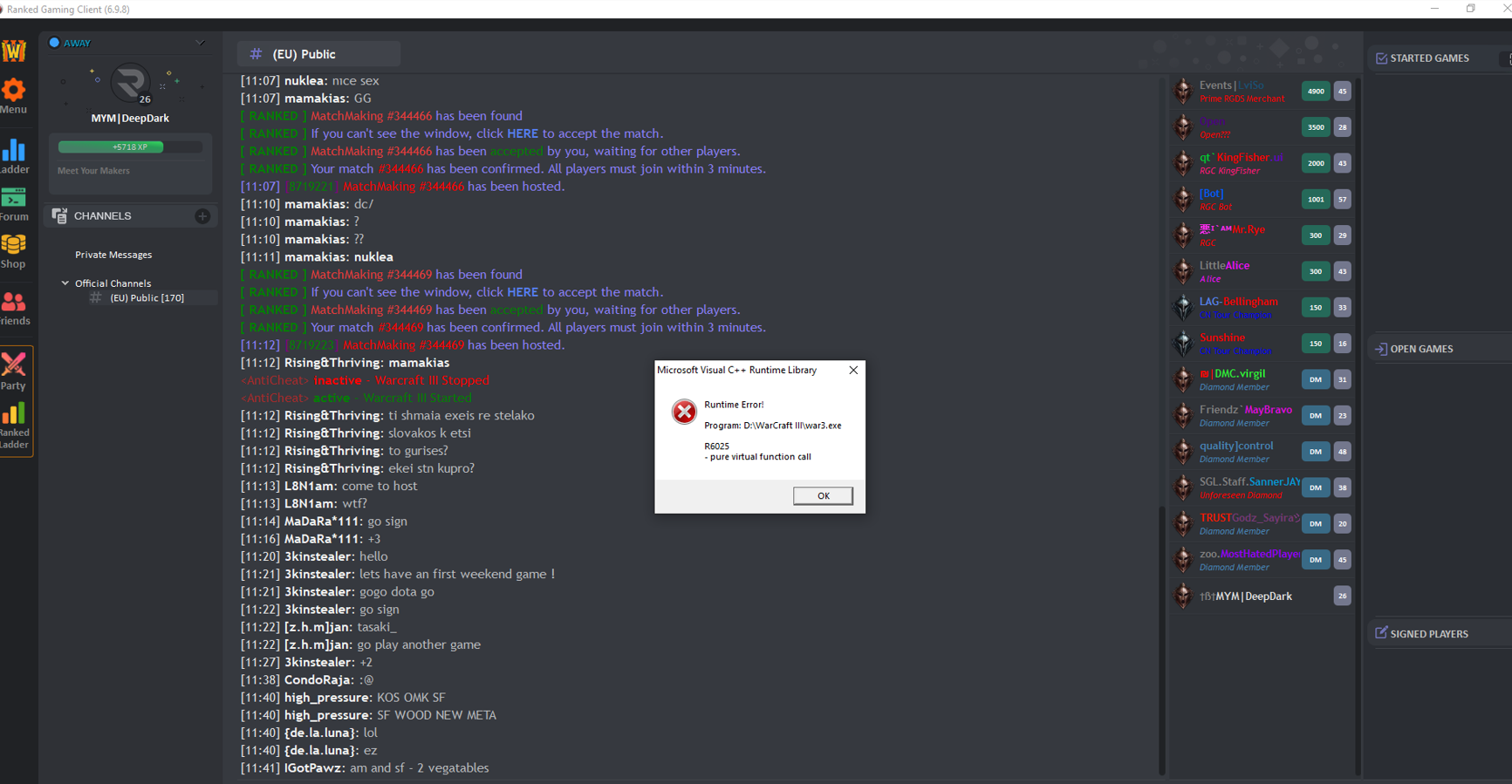Click the SGL.Staff.SannerJAY username

pos(1249,482)
